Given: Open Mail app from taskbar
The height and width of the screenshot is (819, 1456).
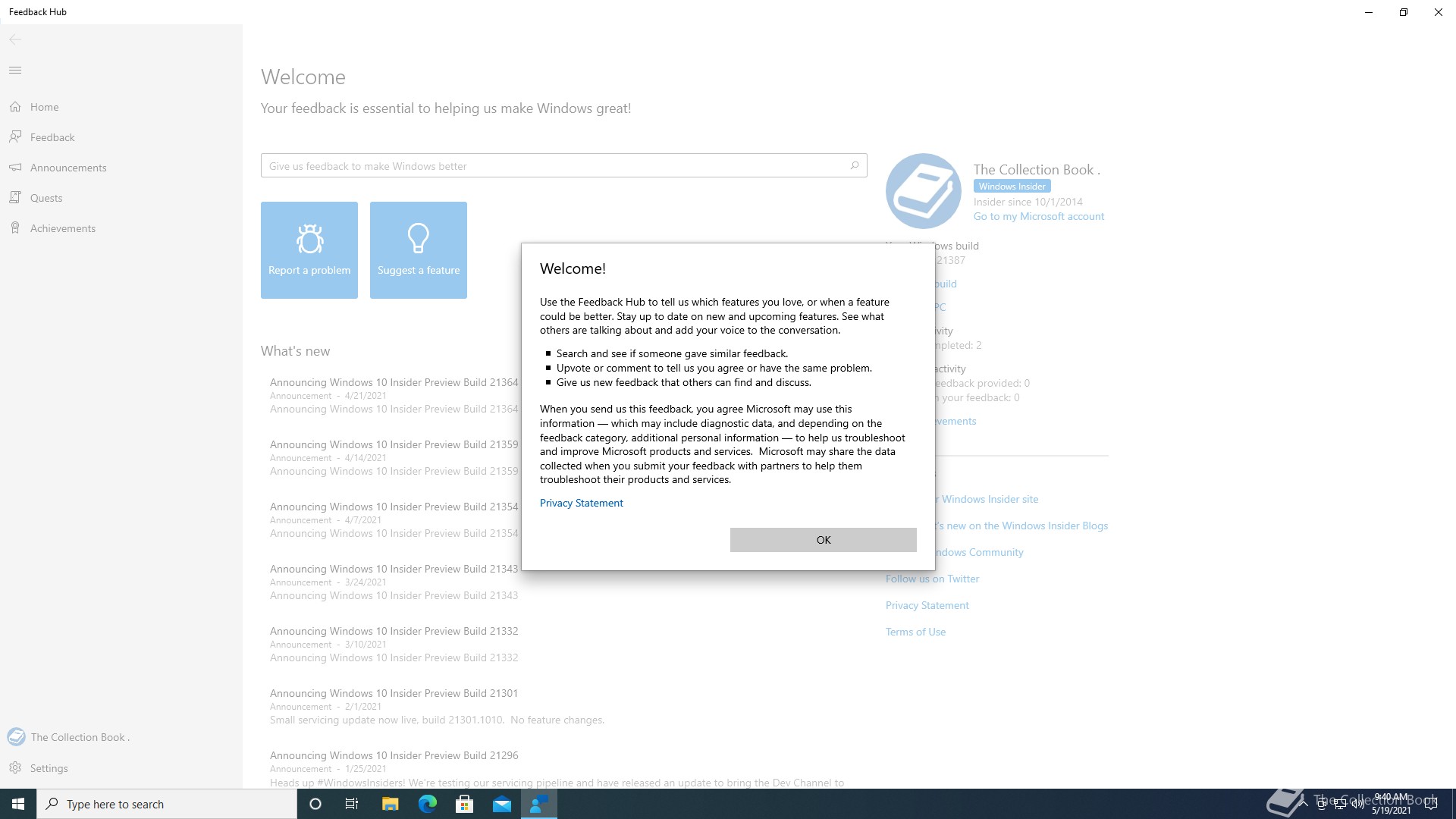Looking at the screenshot, I should click(x=502, y=804).
